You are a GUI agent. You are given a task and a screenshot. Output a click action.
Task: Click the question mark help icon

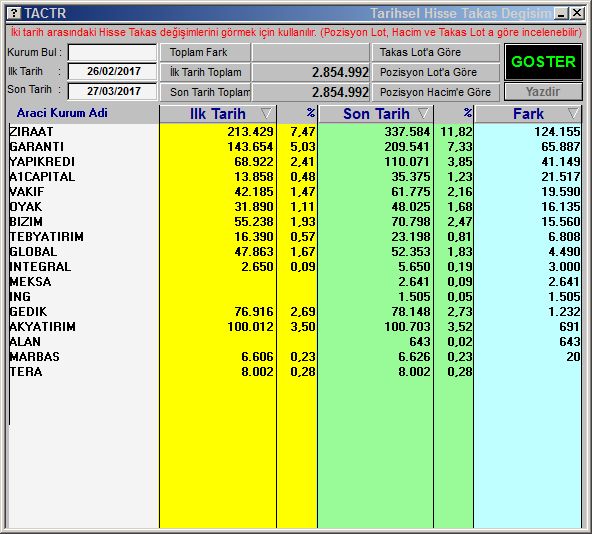pos(14,13)
